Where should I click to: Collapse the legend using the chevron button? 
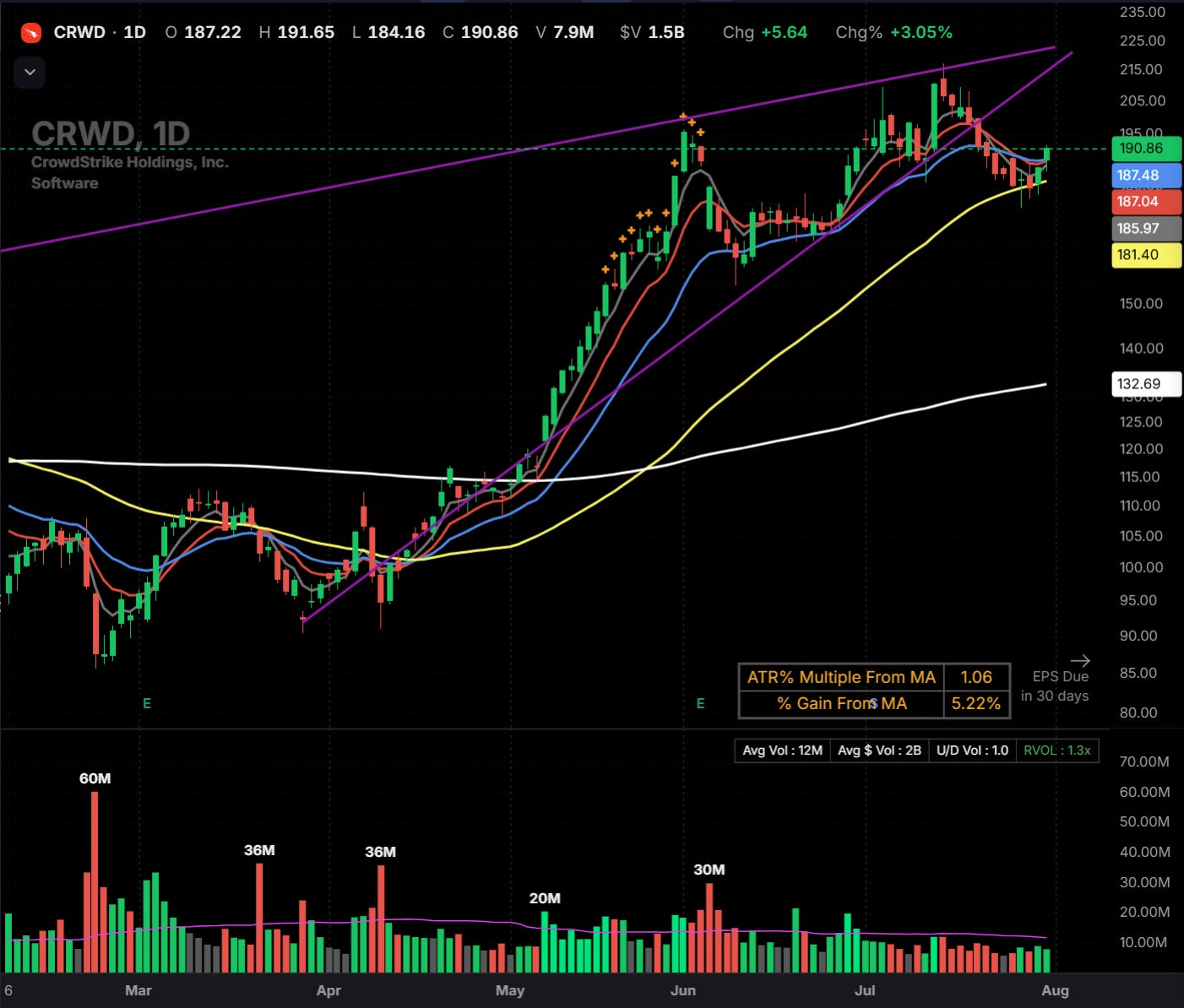[x=30, y=73]
